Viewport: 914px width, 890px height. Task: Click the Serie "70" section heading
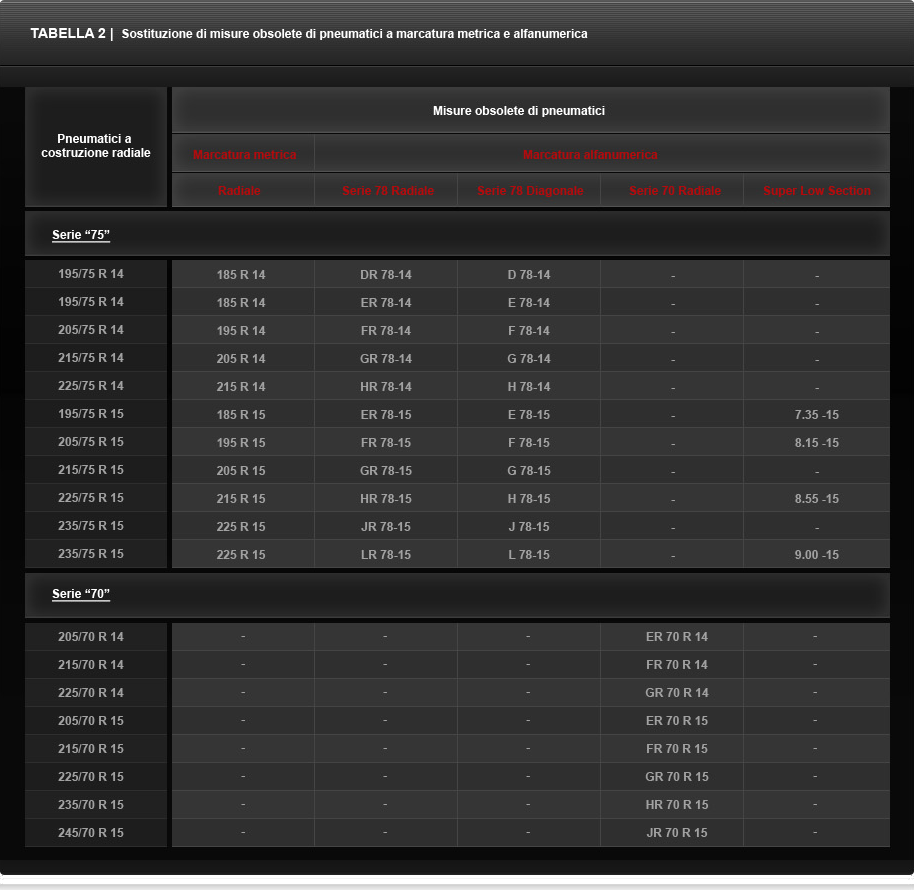(81, 594)
